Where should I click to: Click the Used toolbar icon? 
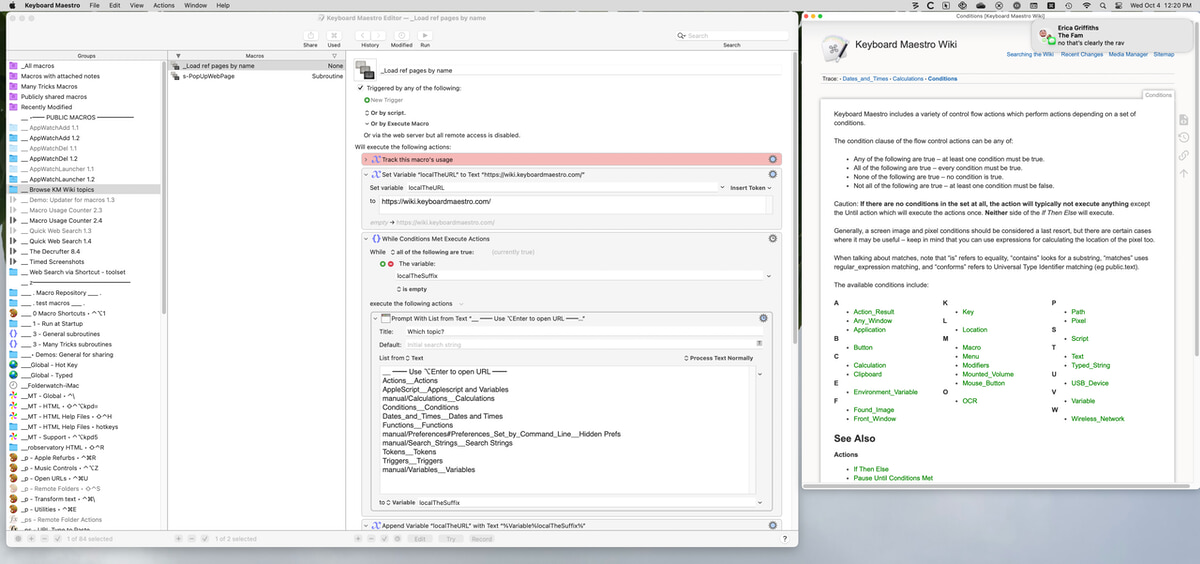click(x=334, y=35)
